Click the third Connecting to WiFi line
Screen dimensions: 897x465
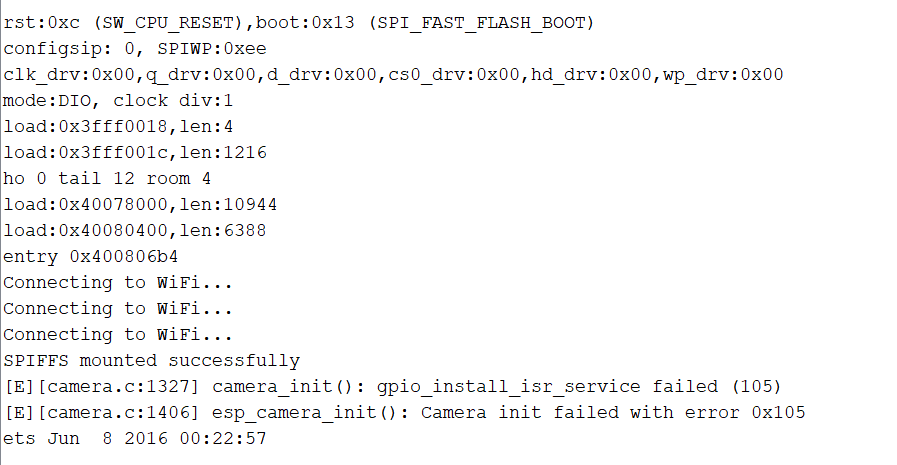coord(118,335)
